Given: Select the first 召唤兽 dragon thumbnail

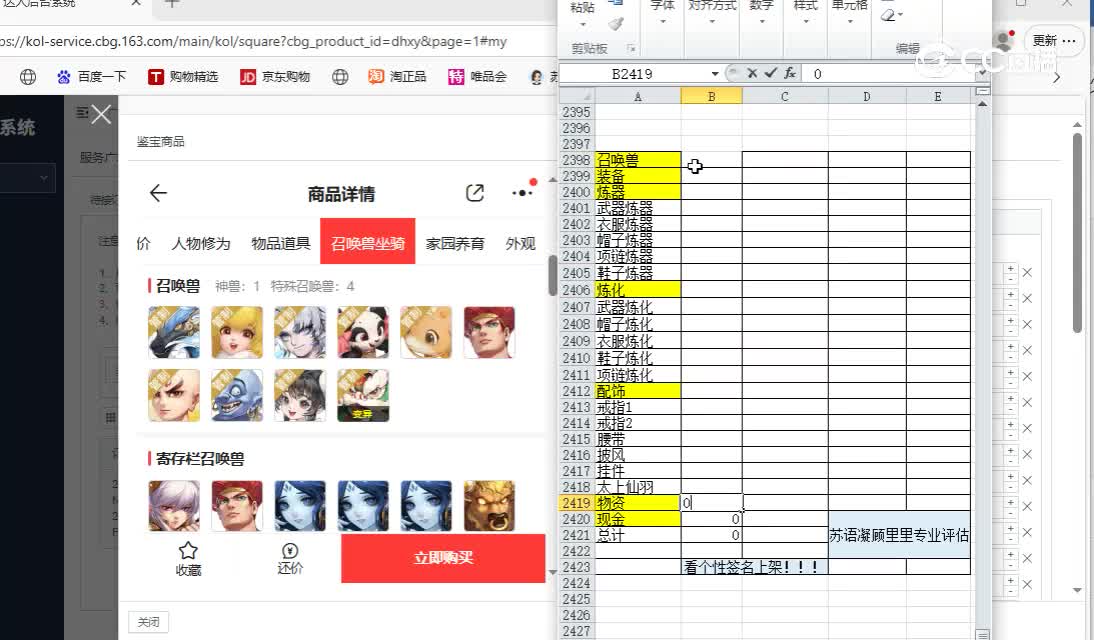Looking at the screenshot, I should [174, 332].
